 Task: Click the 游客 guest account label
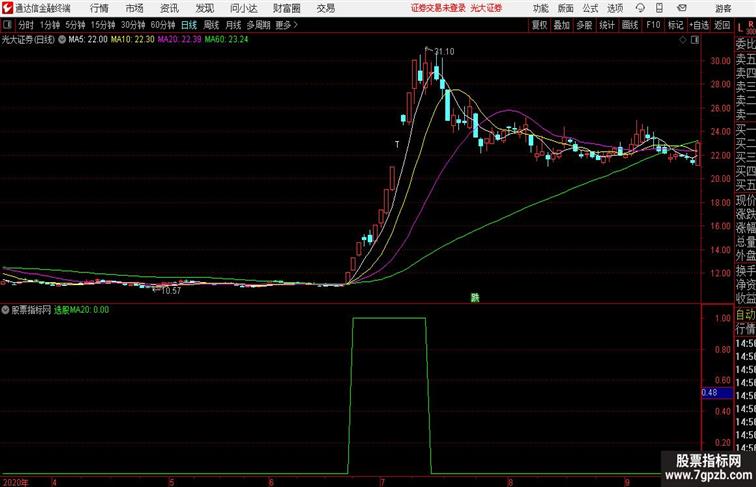click(723, 8)
